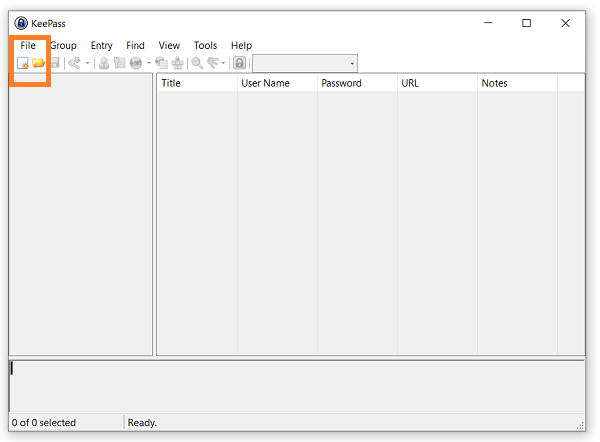Click the Copy URL to clipboard icon

[x=161, y=63]
